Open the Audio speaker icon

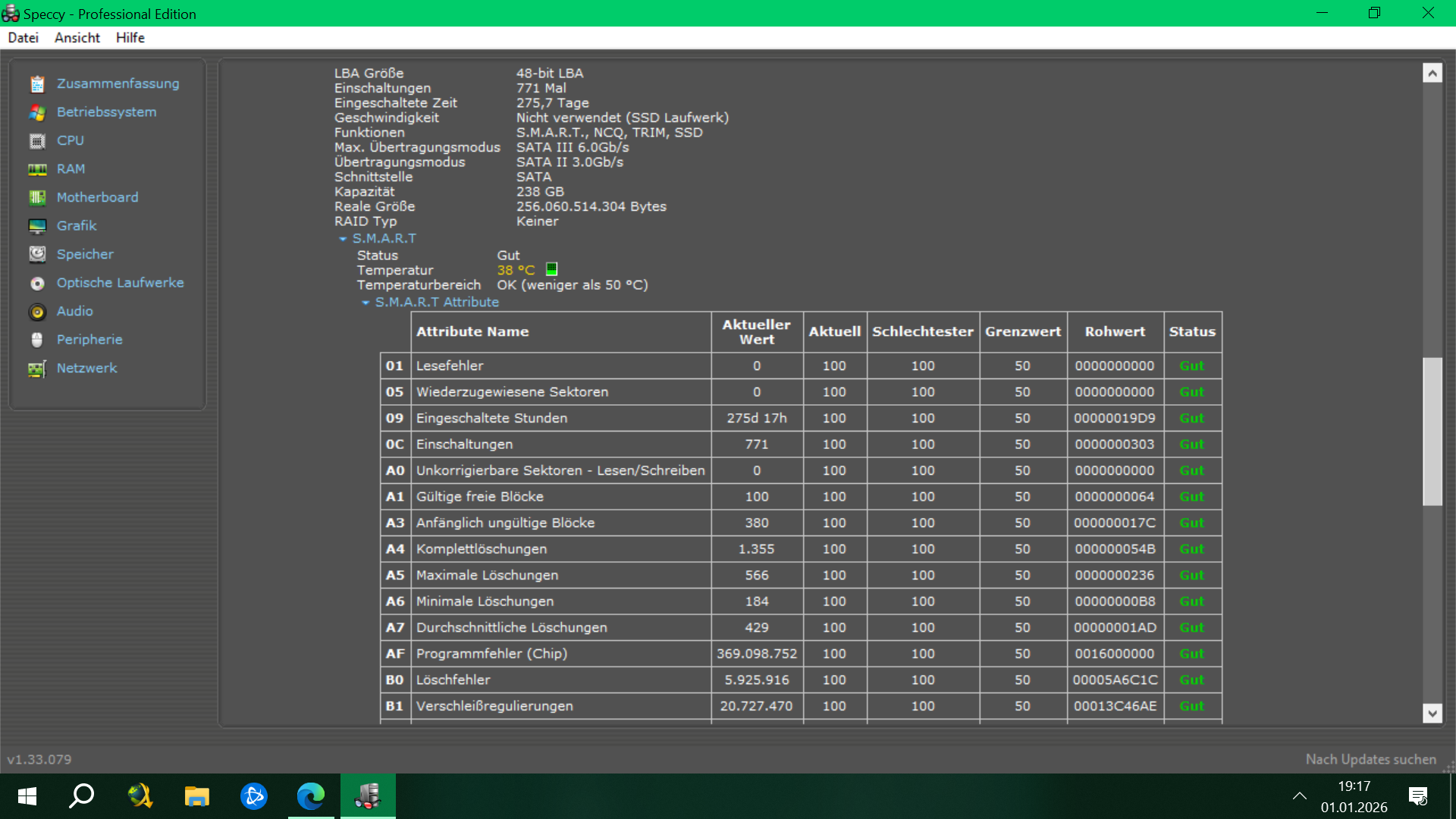pos(37,312)
